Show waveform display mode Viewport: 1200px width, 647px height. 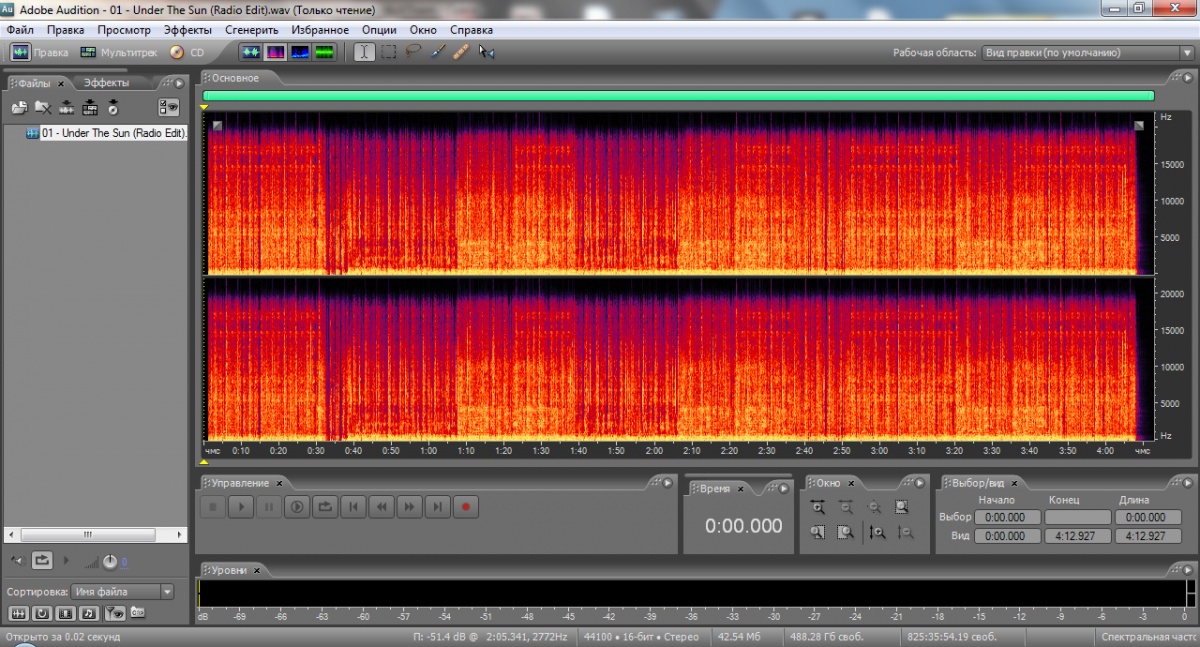point(250,52)
